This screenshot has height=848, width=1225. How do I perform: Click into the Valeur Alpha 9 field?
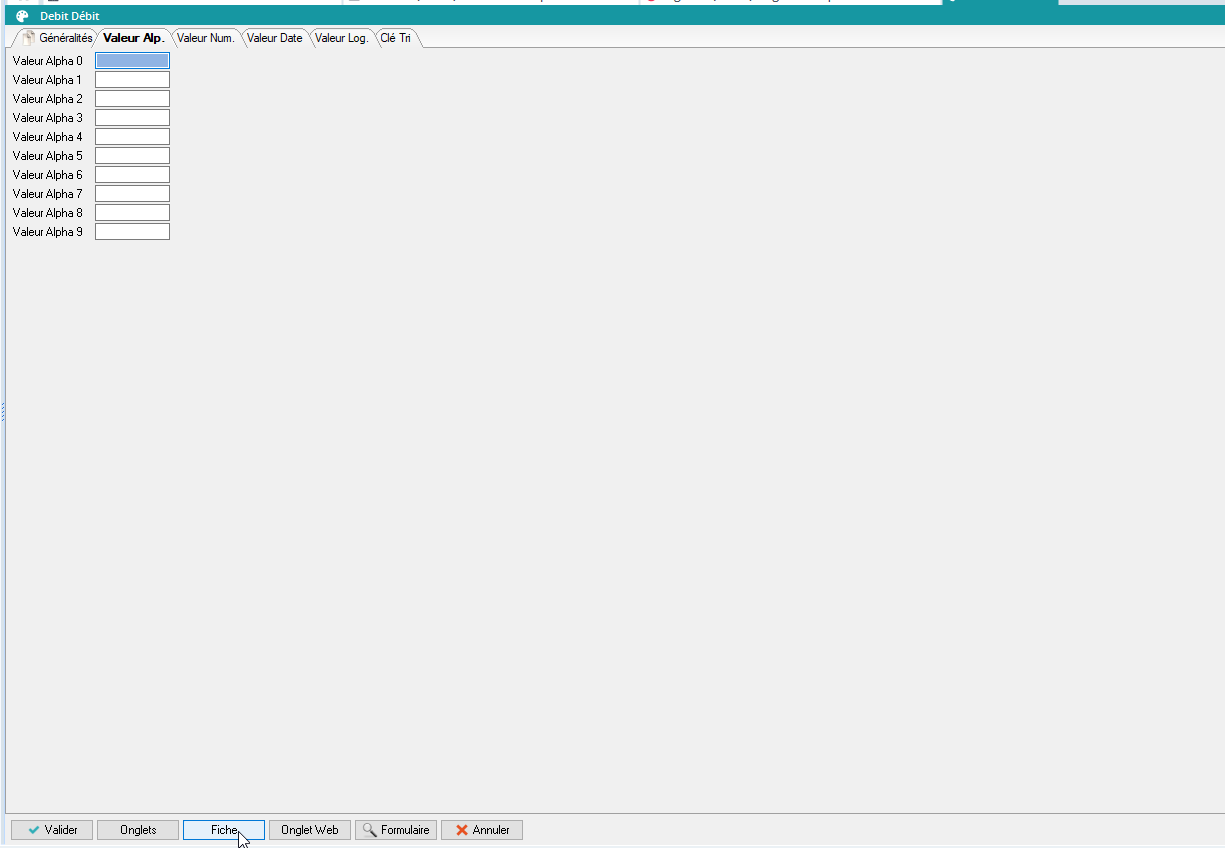click(x=132, y=232)
